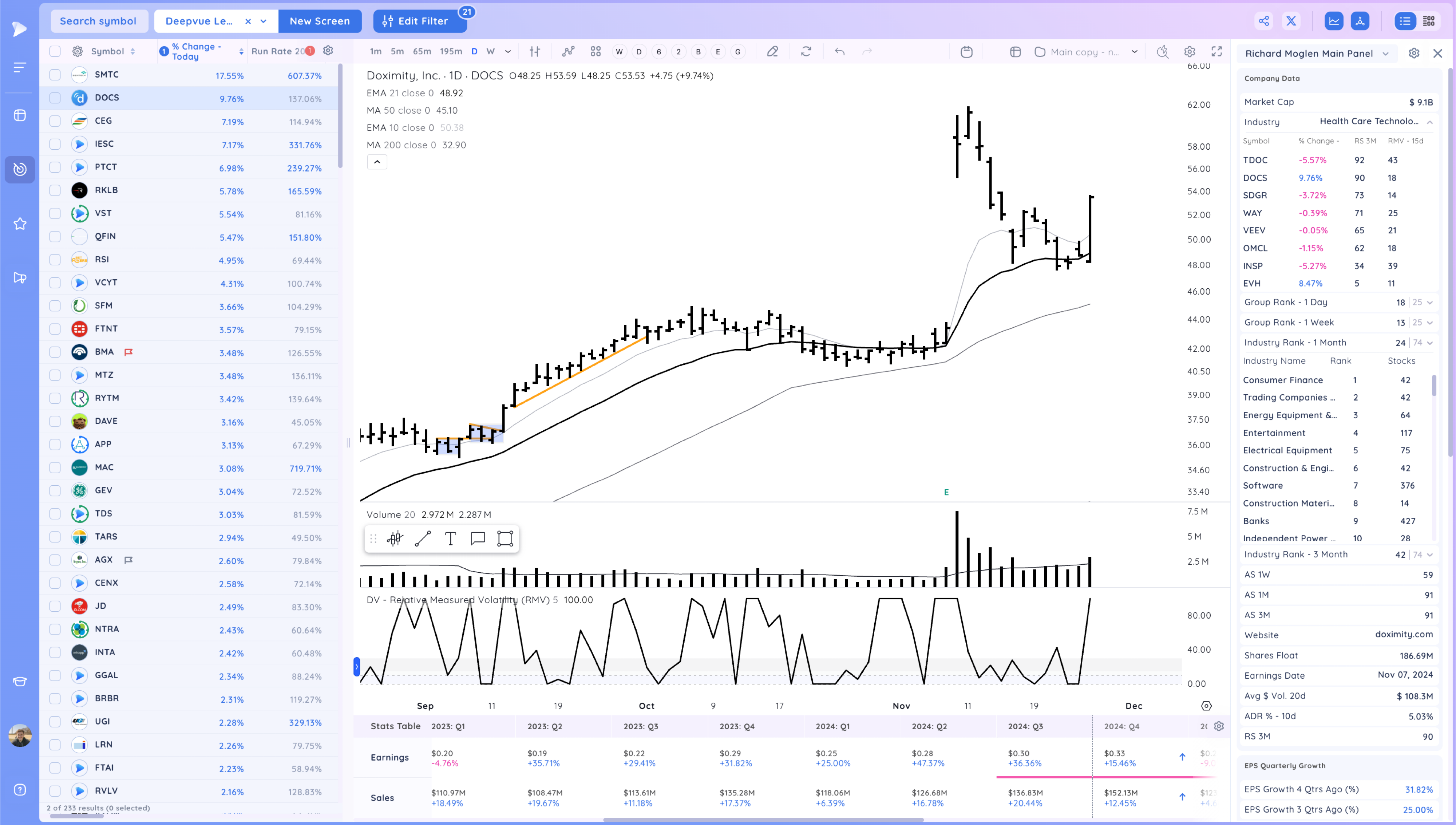Select the W weekly timeframe
Image resolution: width=1456 pixels, height=825 pixels.
(490, 52)
